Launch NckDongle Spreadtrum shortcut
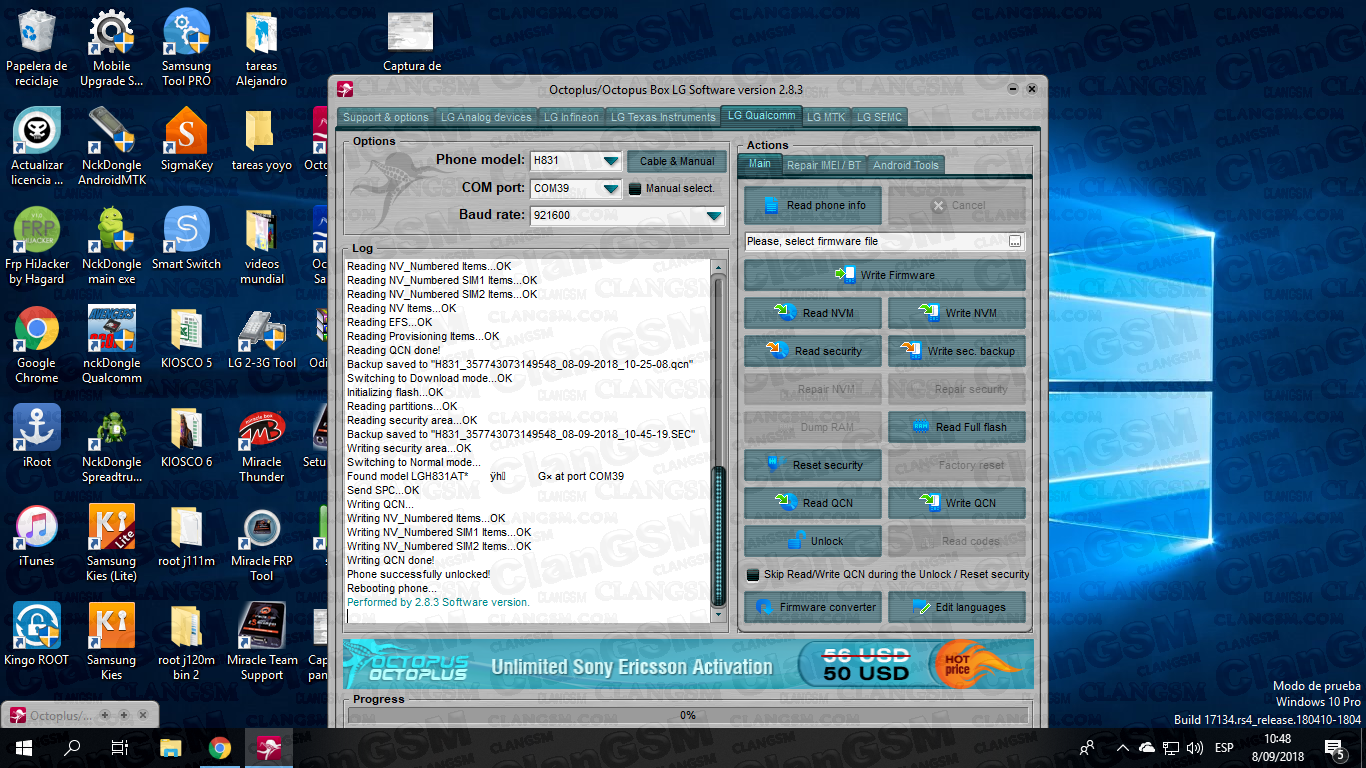The height and width of the screenshot is (768, 1366). tap(112, 444)
